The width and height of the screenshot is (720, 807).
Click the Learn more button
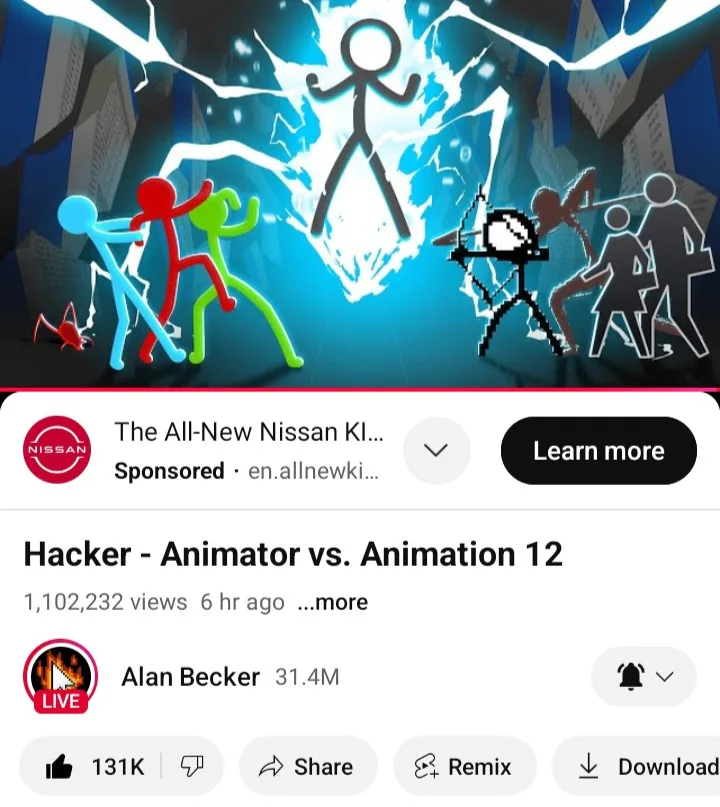tap(599, 450)
